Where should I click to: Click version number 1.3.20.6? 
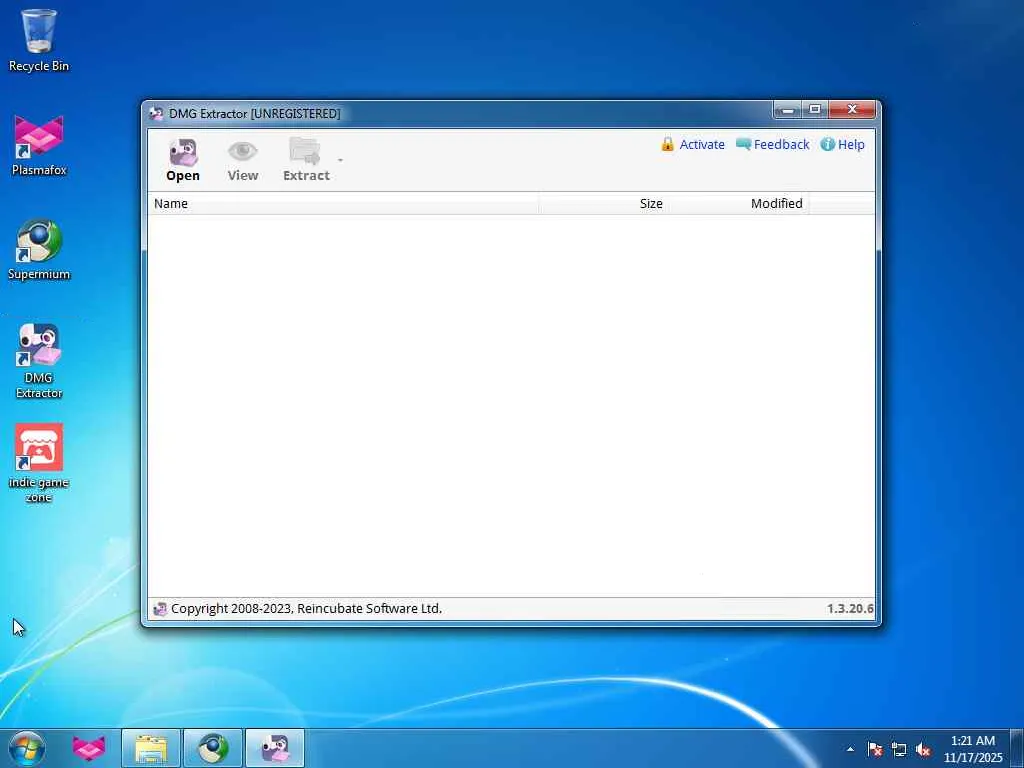[x=850, y=609]
